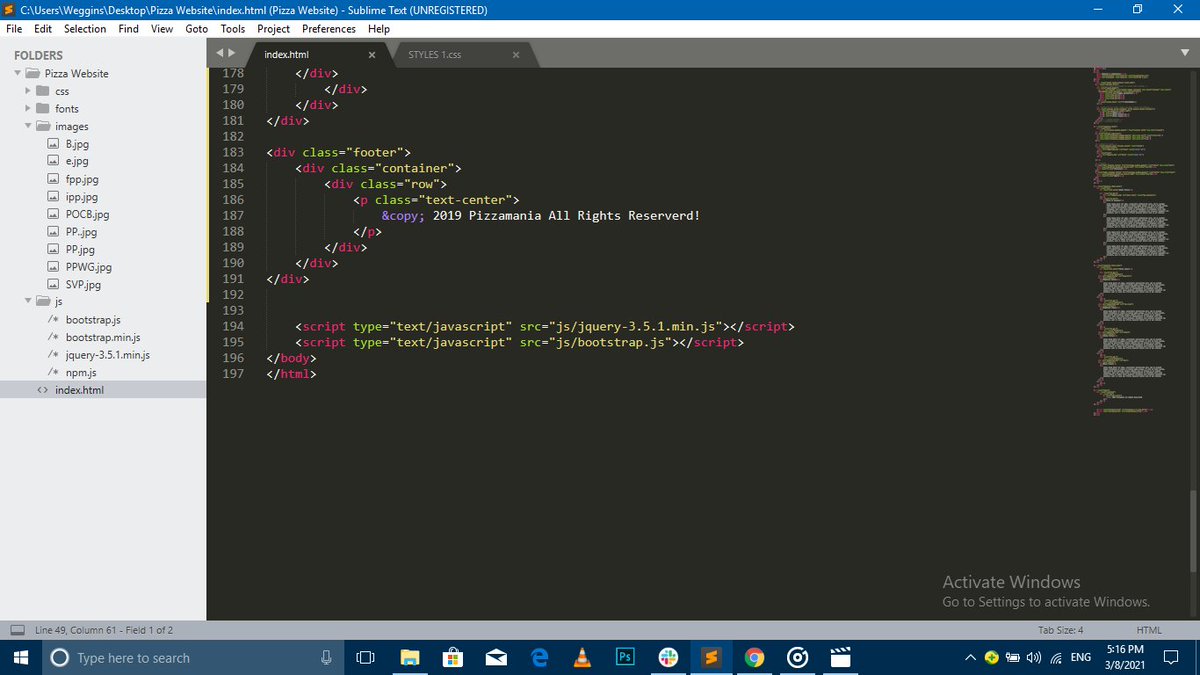The image size is (1200, 675).
Task: Click the css folder icon
Action: tap(42, 91)
